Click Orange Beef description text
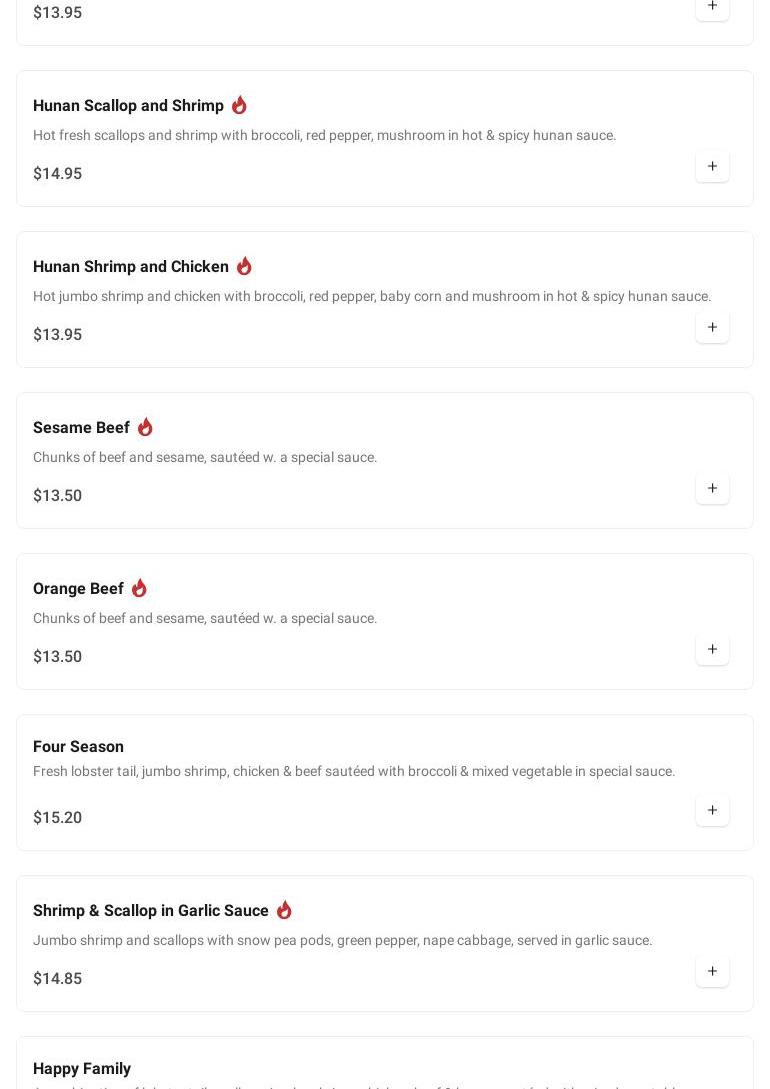 [205, 619]
